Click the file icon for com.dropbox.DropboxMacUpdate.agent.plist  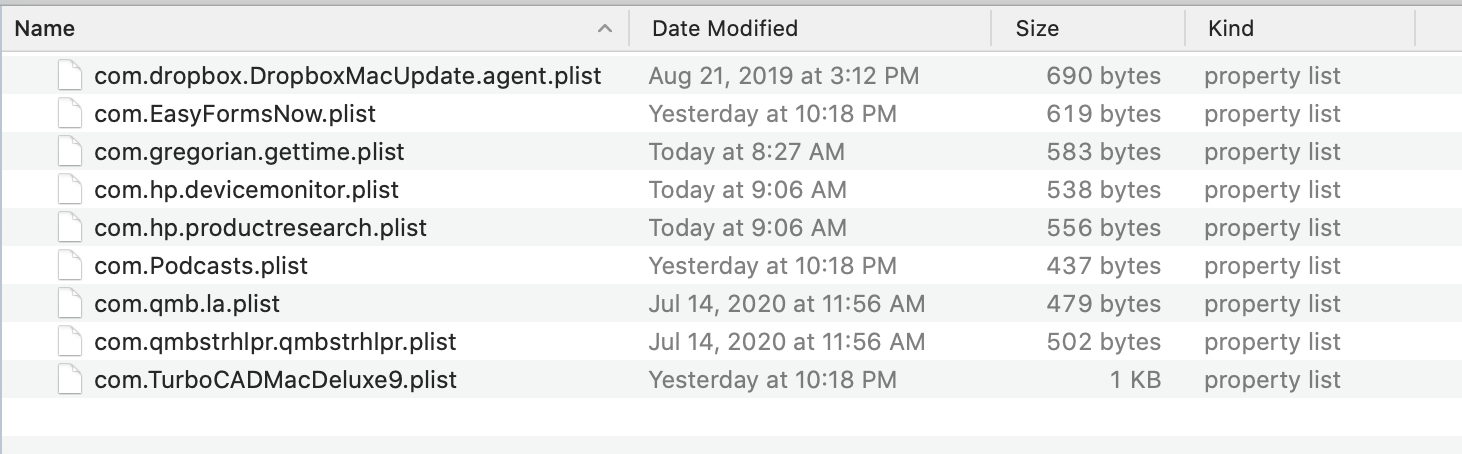pos(68,76)
